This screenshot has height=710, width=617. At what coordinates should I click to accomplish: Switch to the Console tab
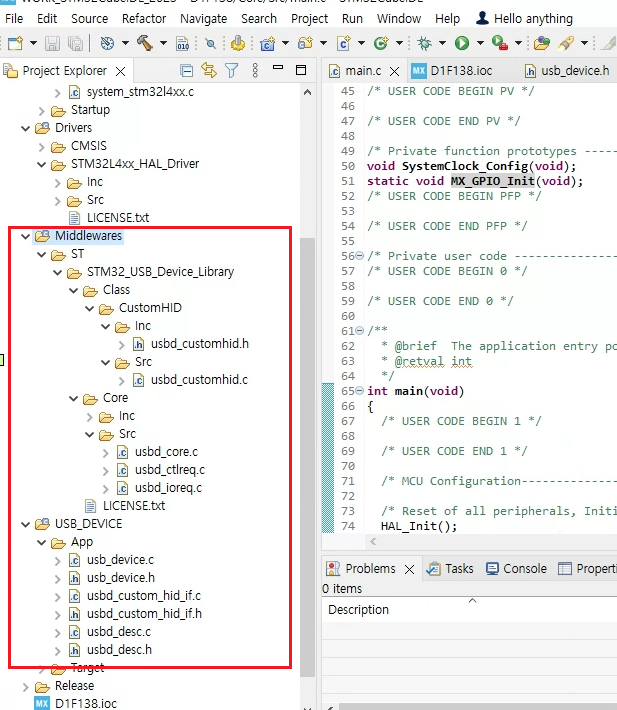517,569
